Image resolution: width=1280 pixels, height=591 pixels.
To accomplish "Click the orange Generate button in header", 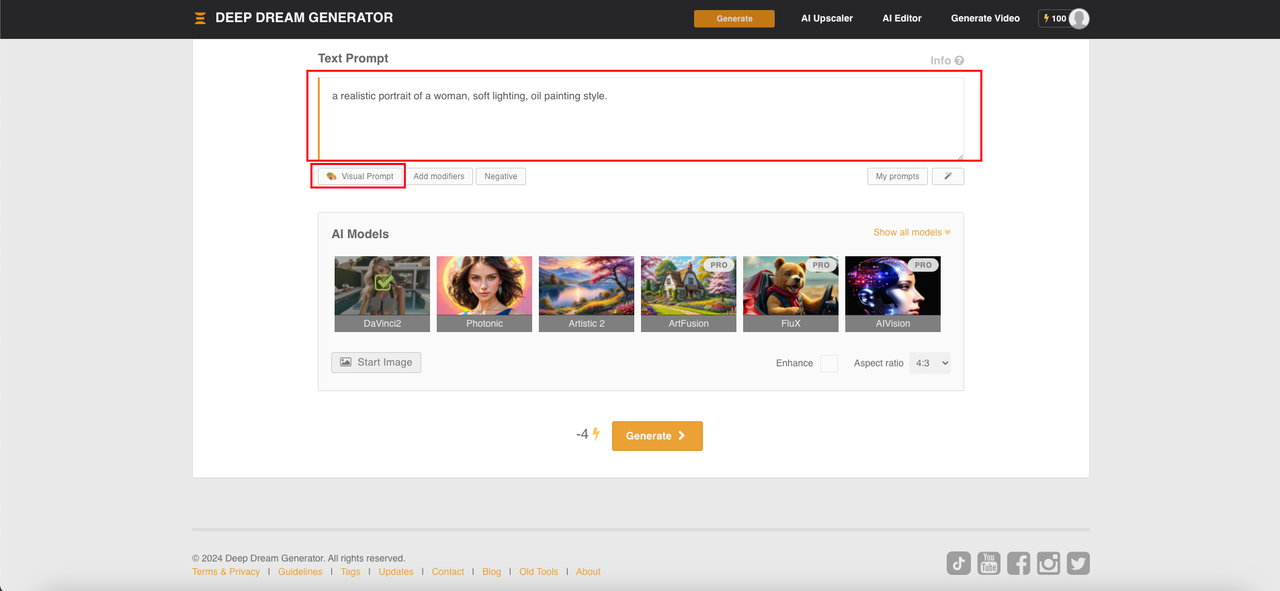I will point(734,18).
